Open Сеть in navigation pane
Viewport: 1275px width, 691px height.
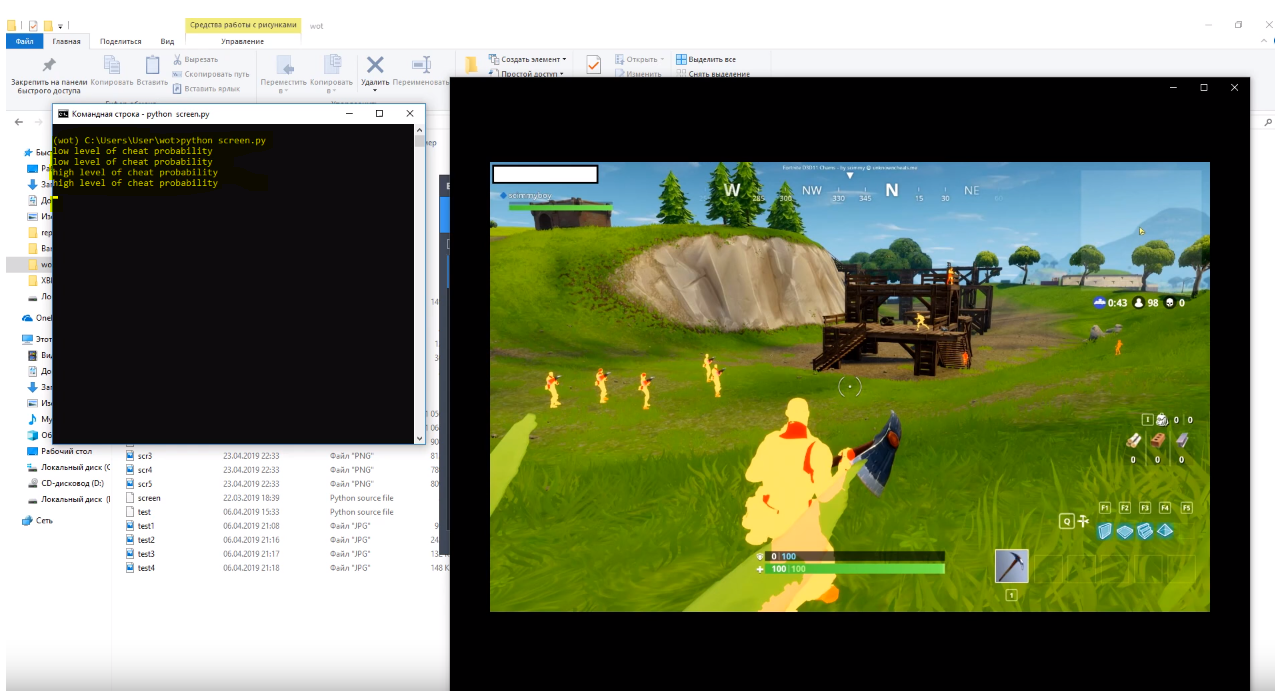44,521
